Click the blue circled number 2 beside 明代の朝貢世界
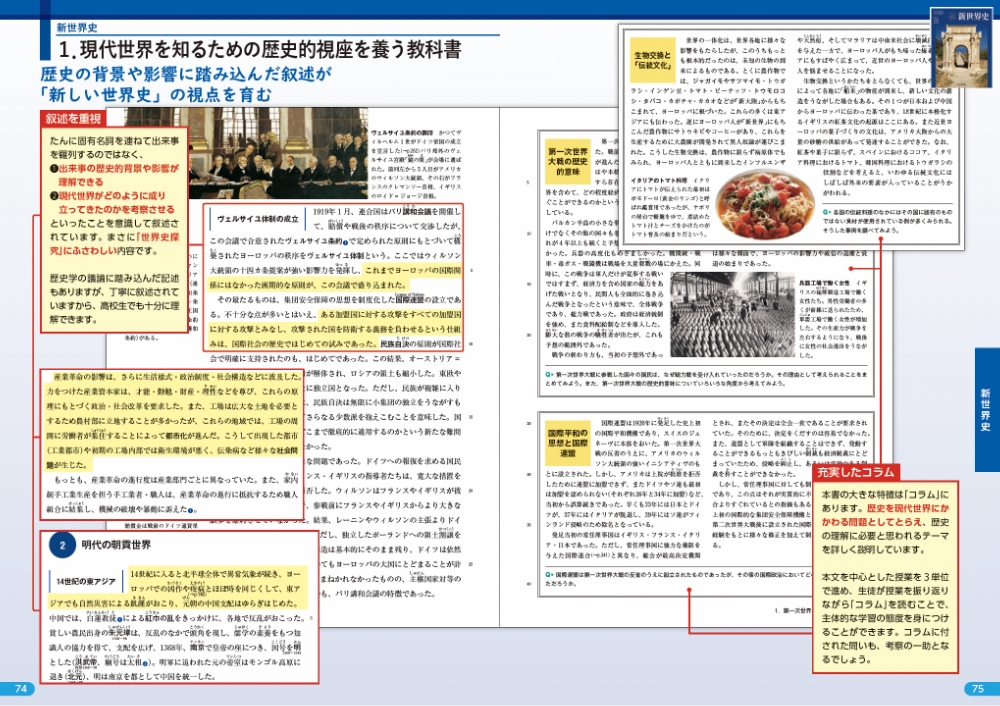The height and width of the screenshot is (706, 1000). click(62, 545)
